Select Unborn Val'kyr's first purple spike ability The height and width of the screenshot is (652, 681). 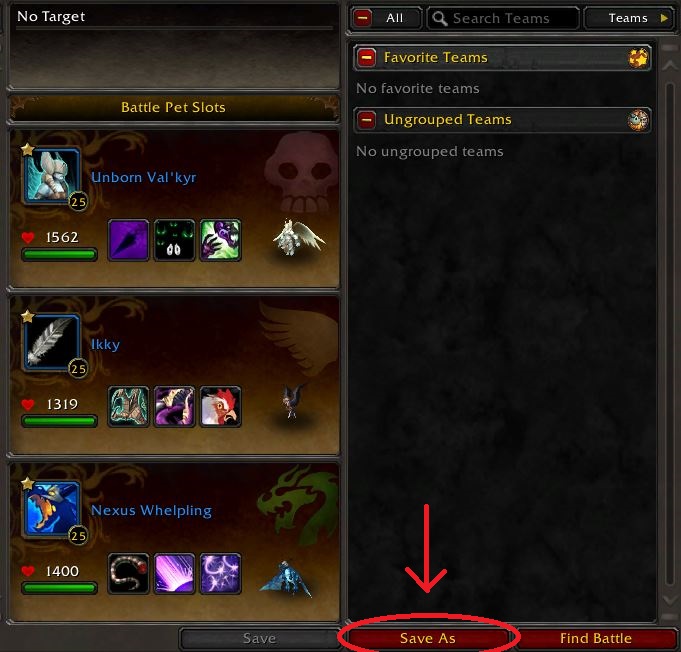128,240
